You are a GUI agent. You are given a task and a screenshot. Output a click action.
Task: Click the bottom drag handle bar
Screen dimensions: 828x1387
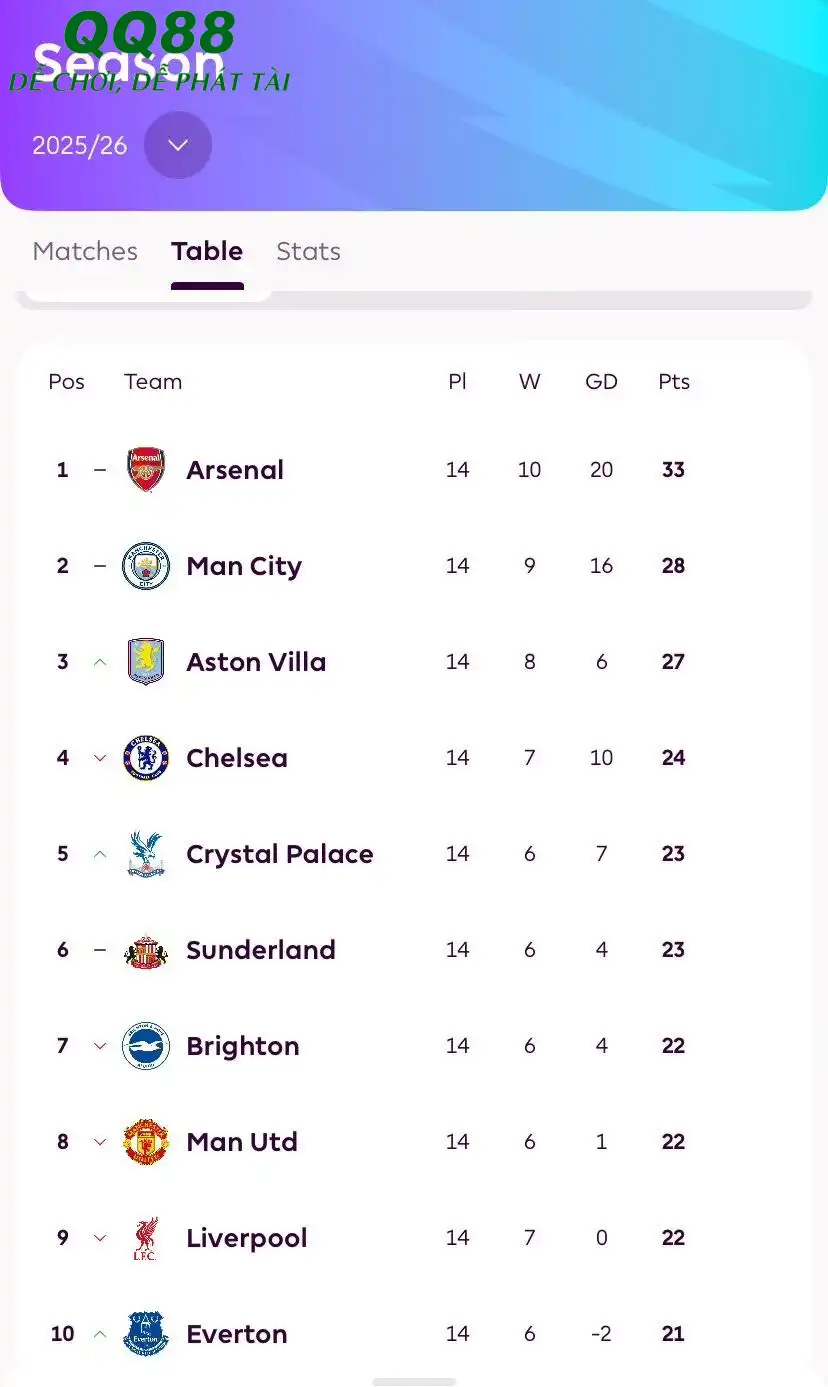point(414,1381)
